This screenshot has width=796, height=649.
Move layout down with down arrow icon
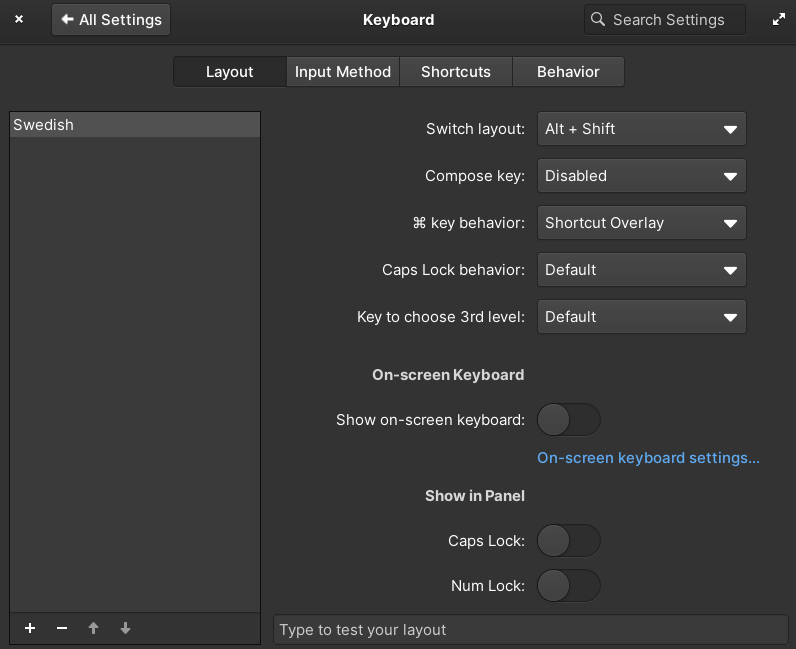125,628
